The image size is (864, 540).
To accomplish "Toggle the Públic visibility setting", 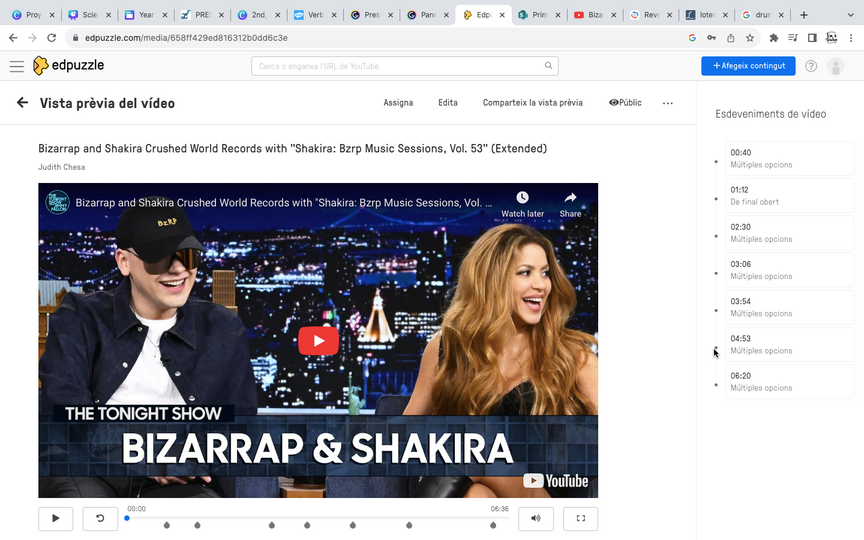I will [x=625, y=102].
